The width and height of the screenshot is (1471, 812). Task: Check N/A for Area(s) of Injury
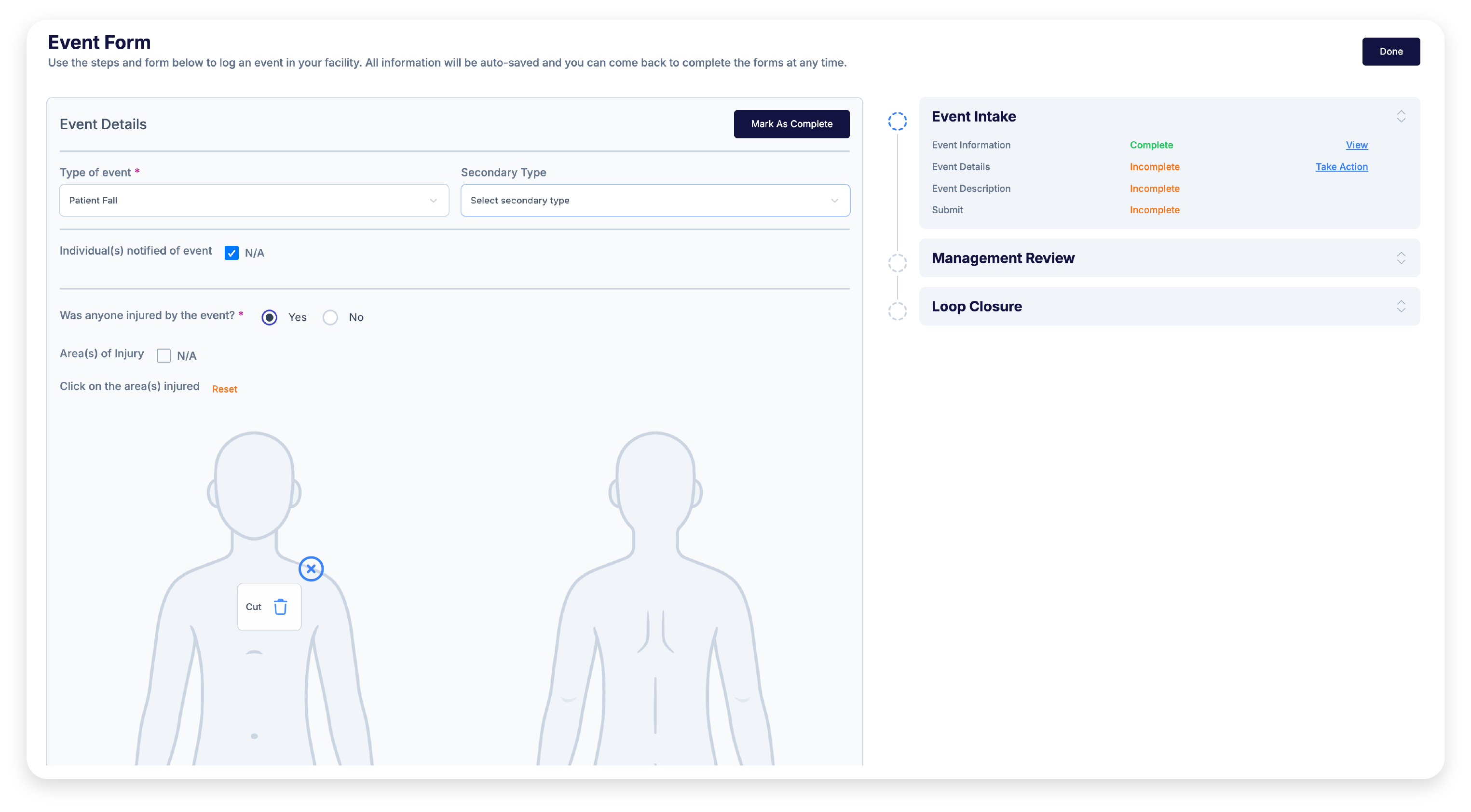[x=164, y=355]
